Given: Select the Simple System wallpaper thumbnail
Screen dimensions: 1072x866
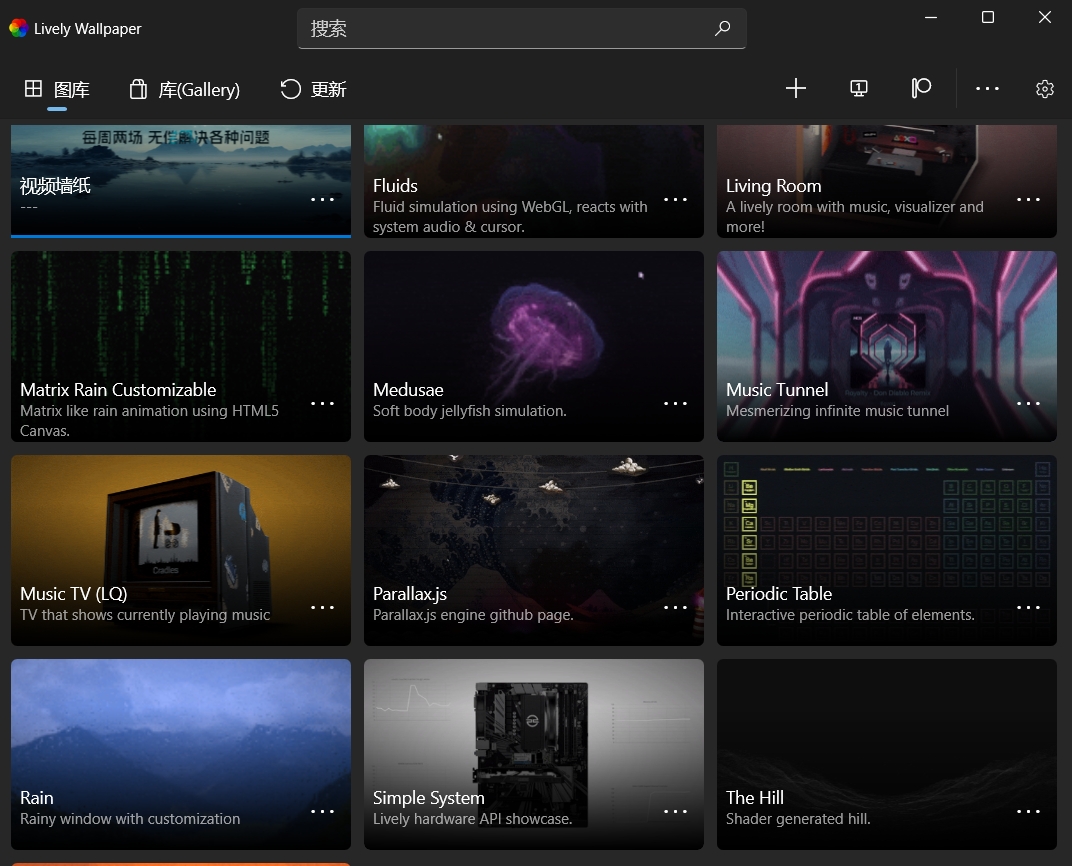Looking at the screenshot, I should point(533,754).
